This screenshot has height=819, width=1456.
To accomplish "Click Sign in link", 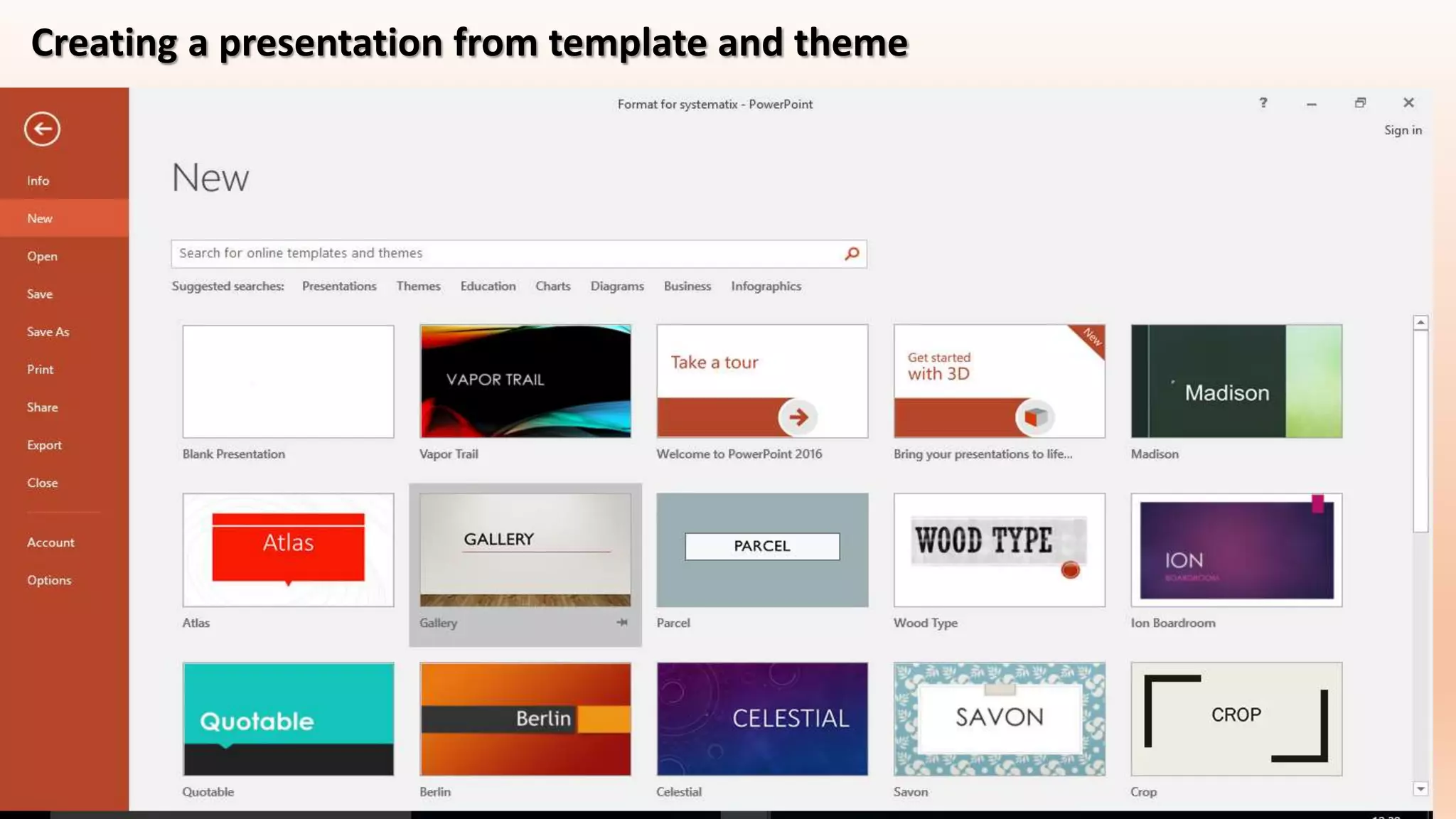I will coord(1403,130).
